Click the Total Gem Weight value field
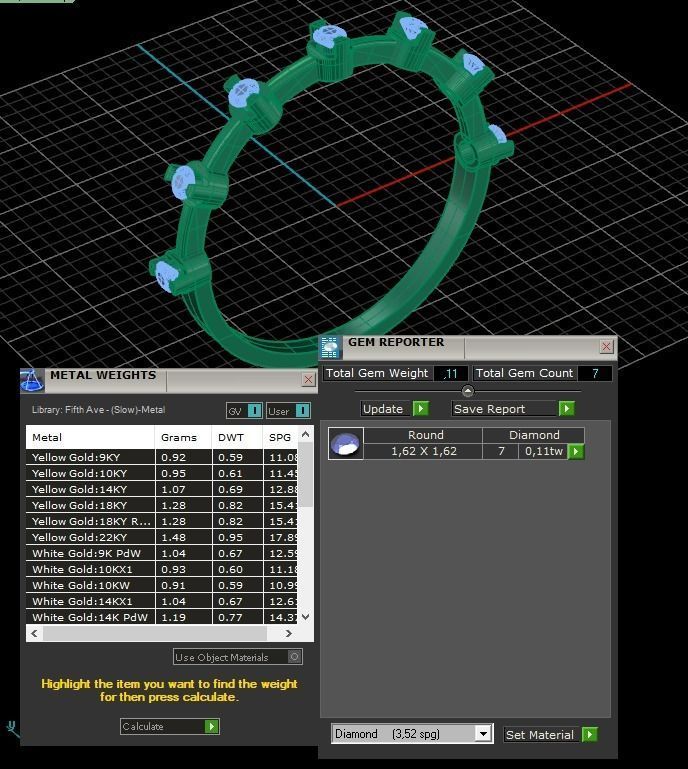688x769 pixels. [451, 374]
